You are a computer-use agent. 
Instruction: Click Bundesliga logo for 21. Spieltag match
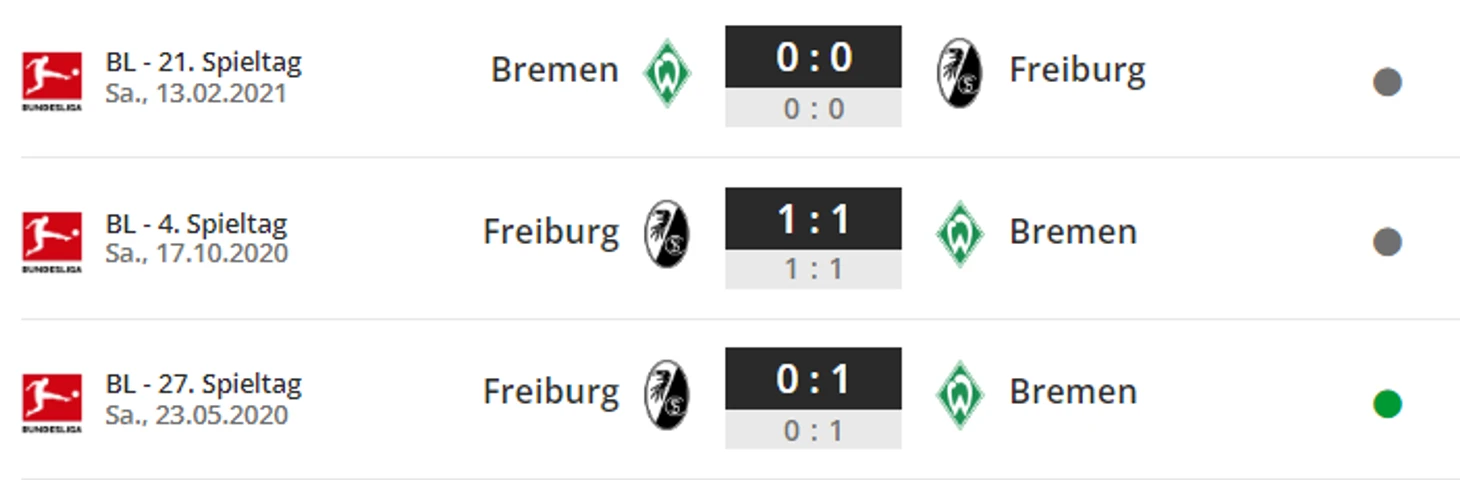[x=52, y=80]
